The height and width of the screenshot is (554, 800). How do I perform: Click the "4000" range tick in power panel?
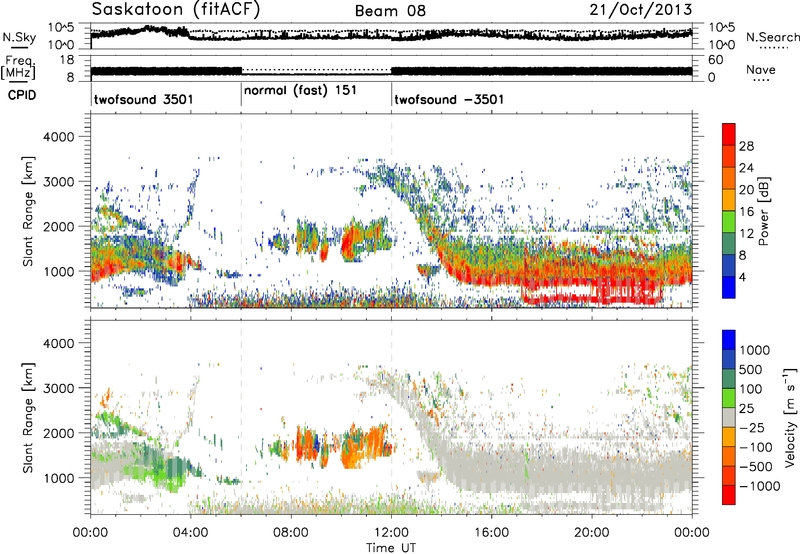tap(59, 137)
